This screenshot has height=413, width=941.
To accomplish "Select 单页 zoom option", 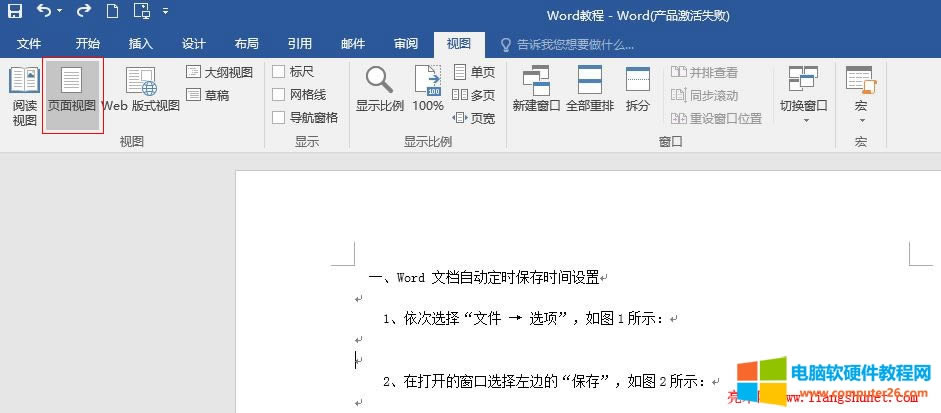I will pyautogui.click(x=474, y=72).
